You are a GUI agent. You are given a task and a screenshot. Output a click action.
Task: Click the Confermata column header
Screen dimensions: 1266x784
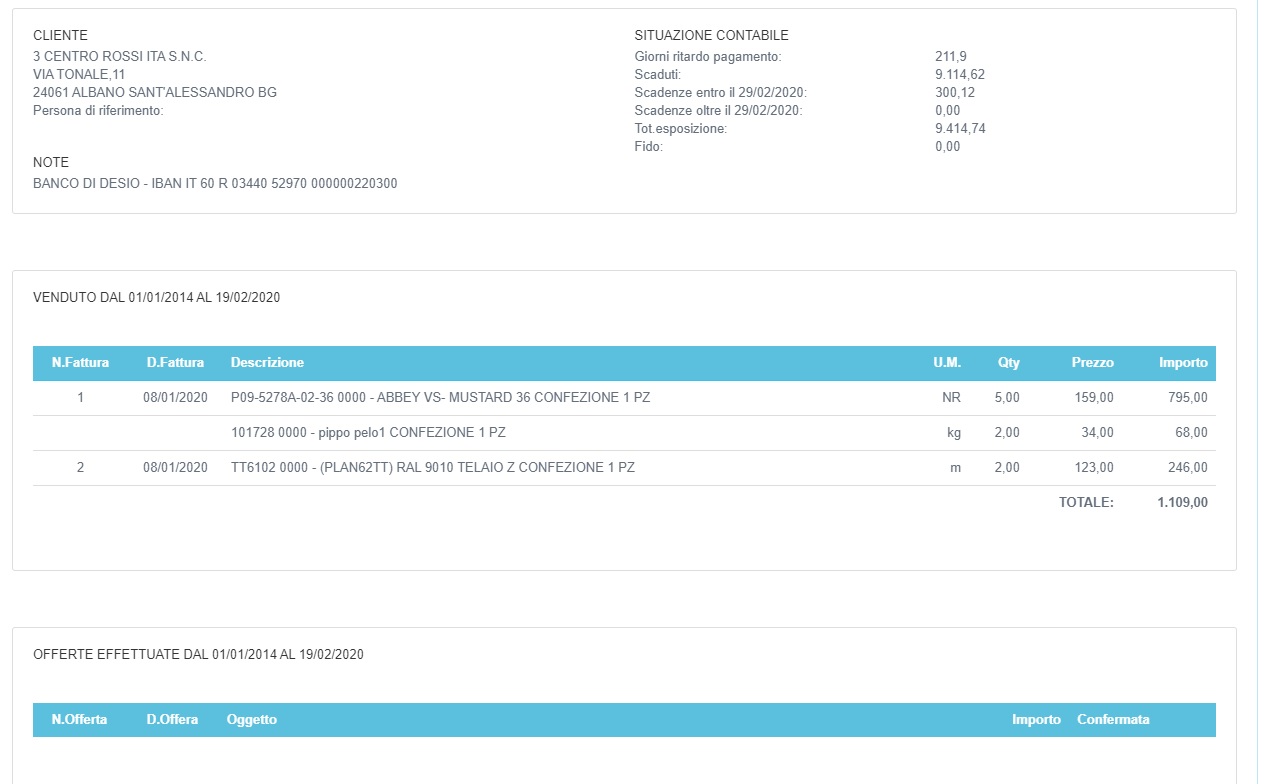click(1113, 720)
